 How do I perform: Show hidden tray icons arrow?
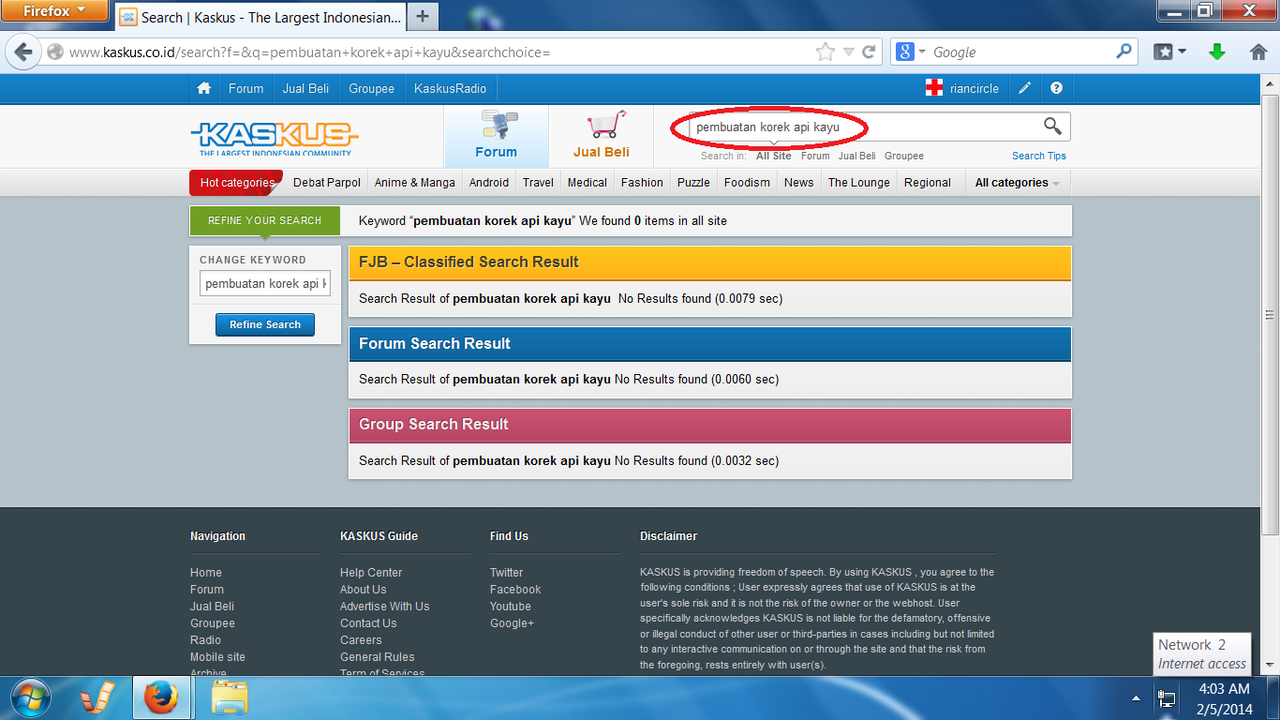1135,698
